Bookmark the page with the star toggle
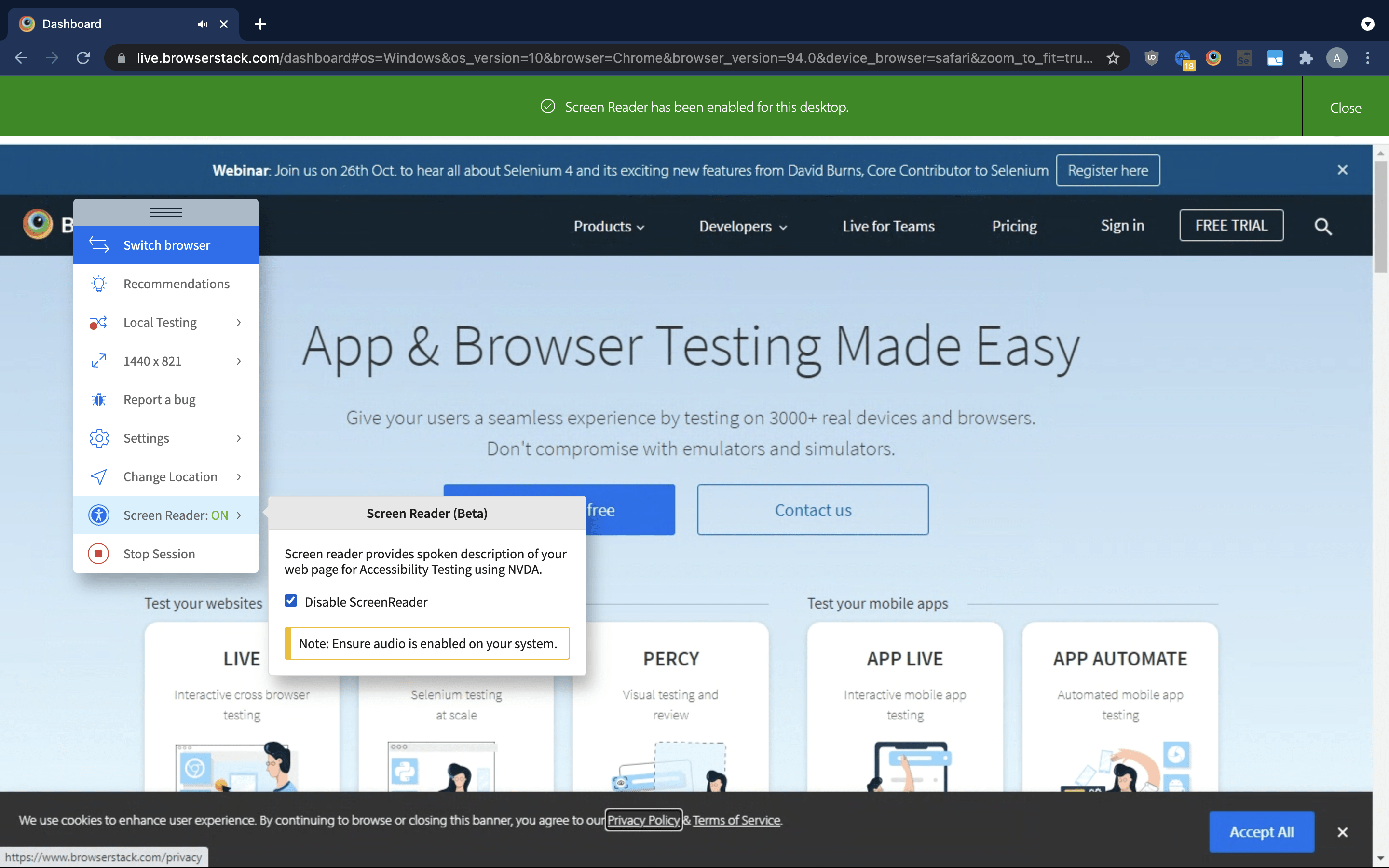 point(1113,57)
